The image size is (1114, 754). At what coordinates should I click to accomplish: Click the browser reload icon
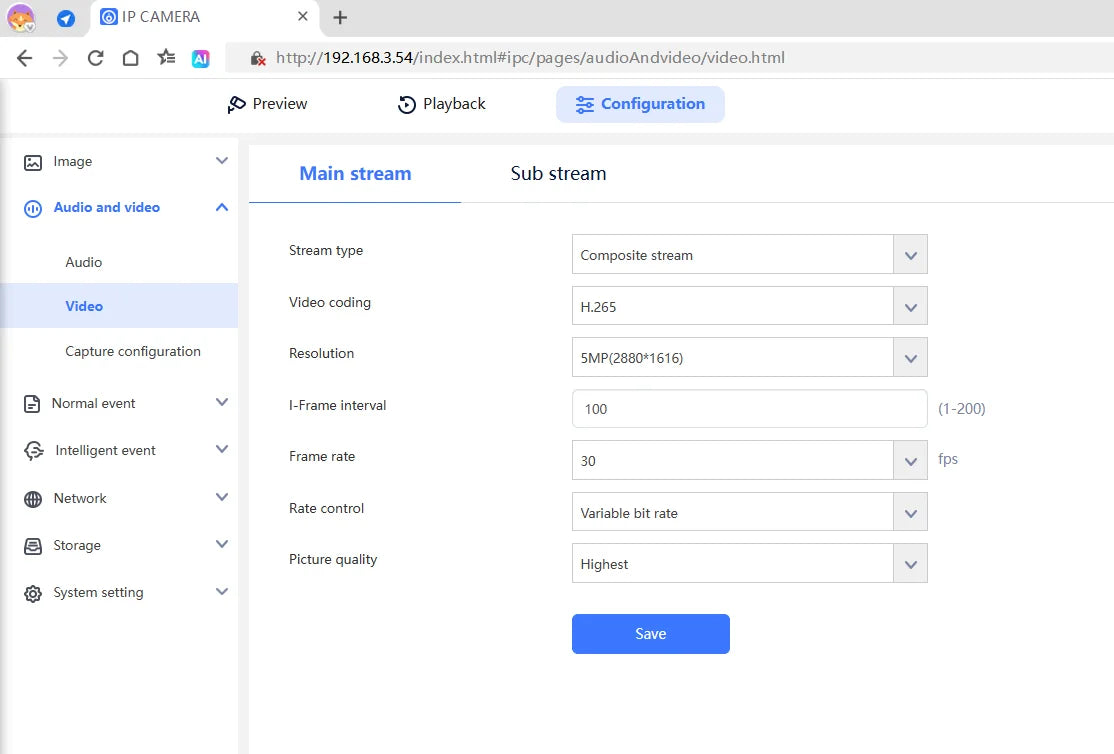click(96, 58)
